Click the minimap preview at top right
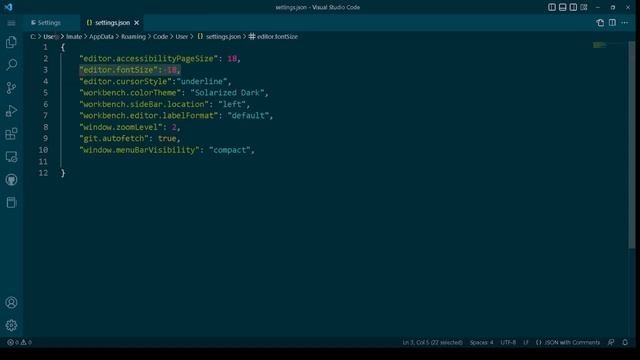Image resolution: width=640 pixels, height=360 pixels. (600, 45)
